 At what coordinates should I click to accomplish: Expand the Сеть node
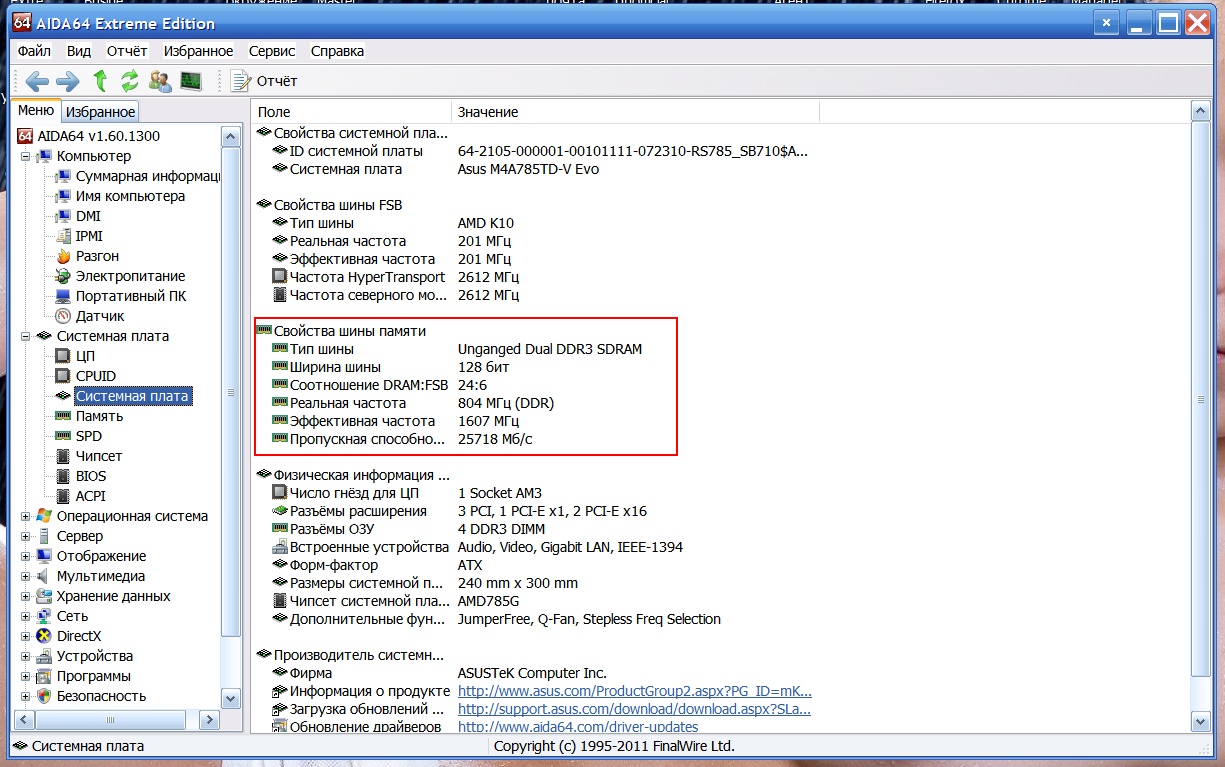point(26,617)
